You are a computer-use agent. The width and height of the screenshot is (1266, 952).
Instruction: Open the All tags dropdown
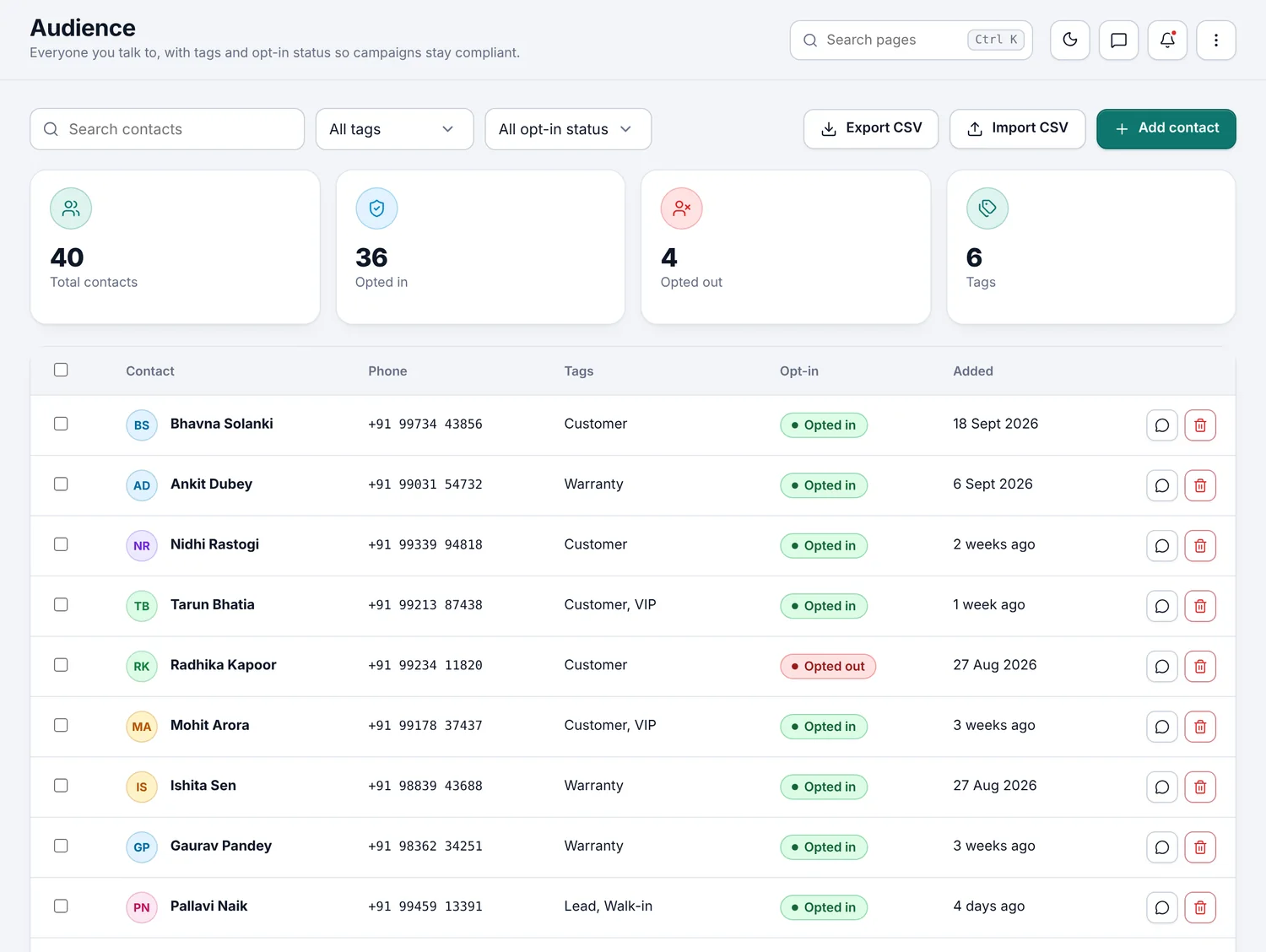click(x=394, y=129)
